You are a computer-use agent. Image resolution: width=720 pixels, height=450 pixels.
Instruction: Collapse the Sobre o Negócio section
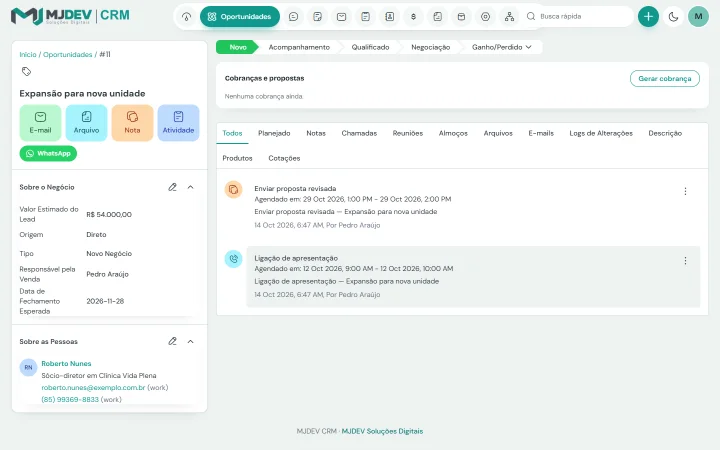point(191,187)
